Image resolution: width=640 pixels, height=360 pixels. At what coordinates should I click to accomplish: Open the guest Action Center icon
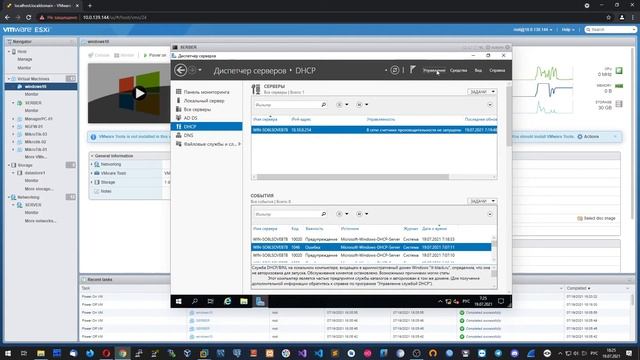501,301
